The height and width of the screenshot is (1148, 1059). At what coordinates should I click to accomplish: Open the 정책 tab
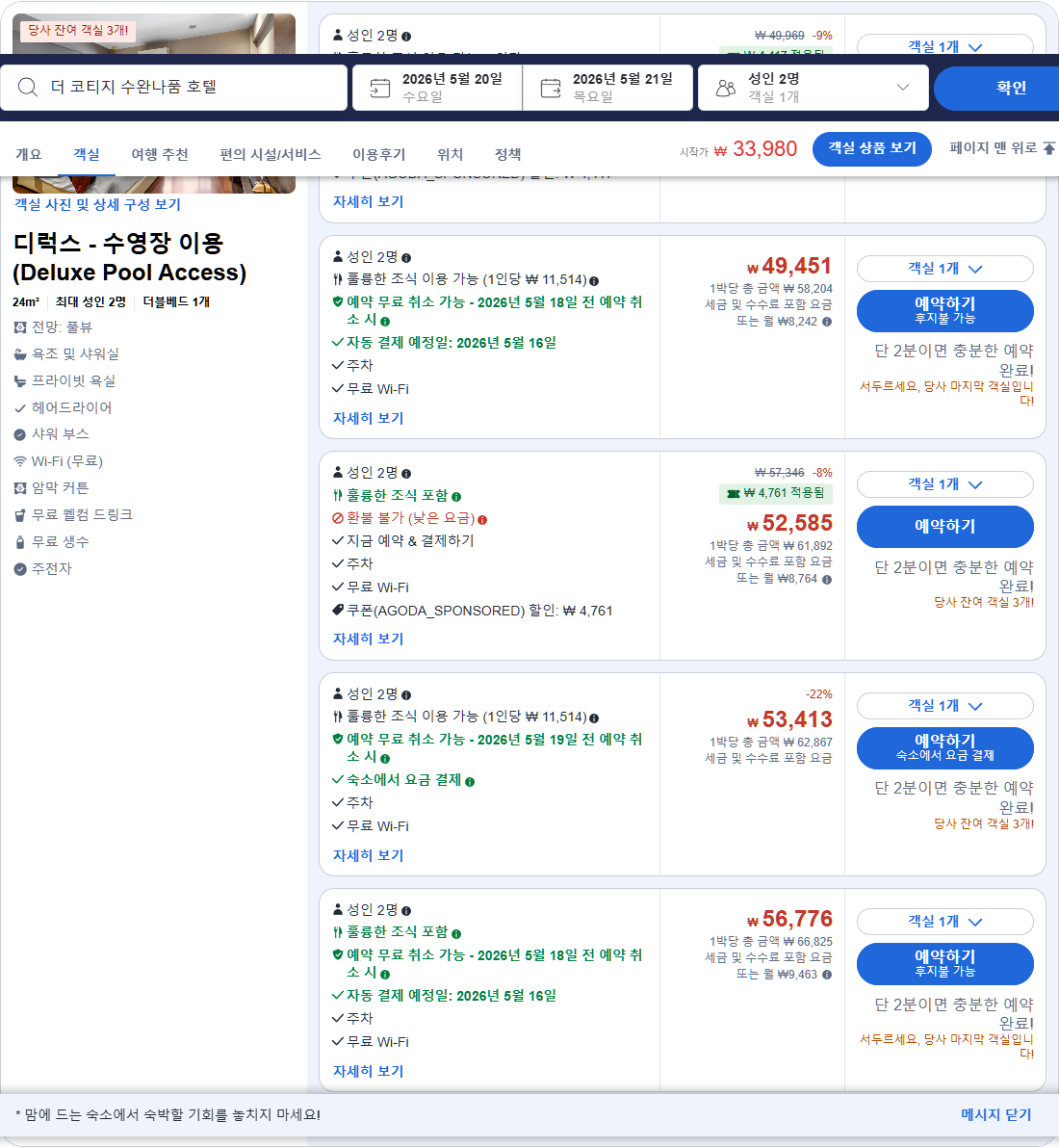(508, 154)
